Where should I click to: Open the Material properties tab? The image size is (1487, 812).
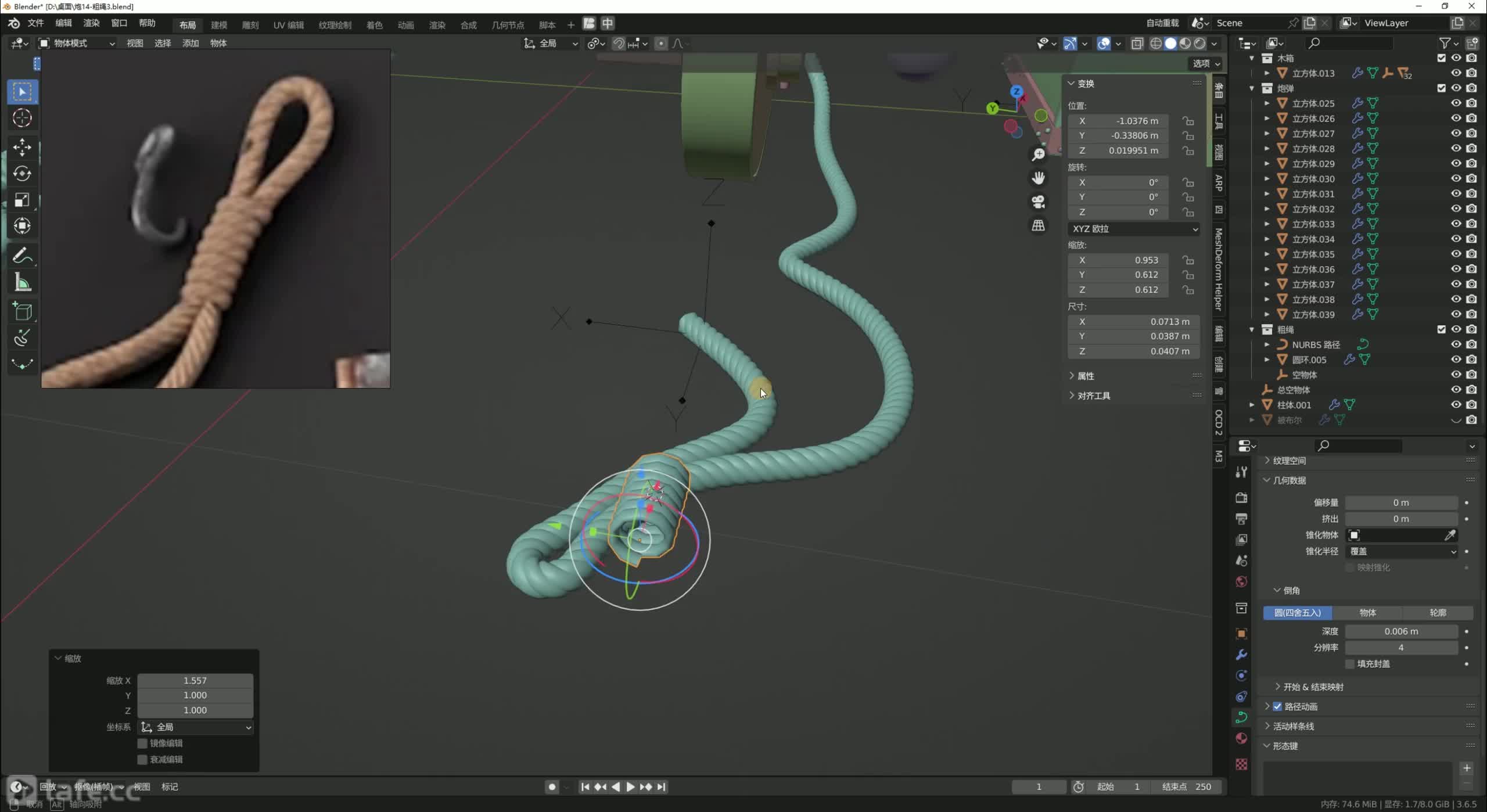(x=1241, y=738)
